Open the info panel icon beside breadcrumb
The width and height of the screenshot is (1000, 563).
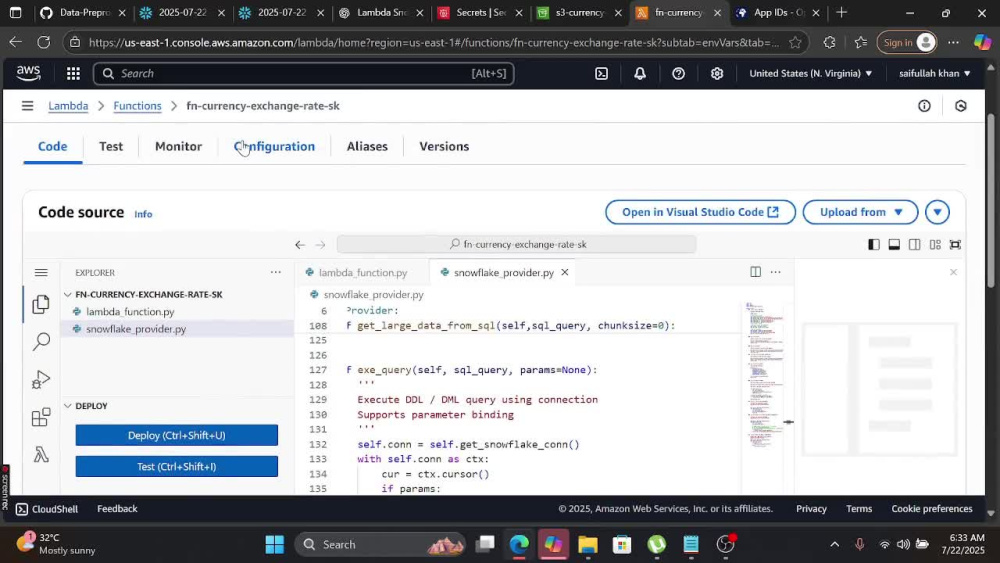point(924,106)
